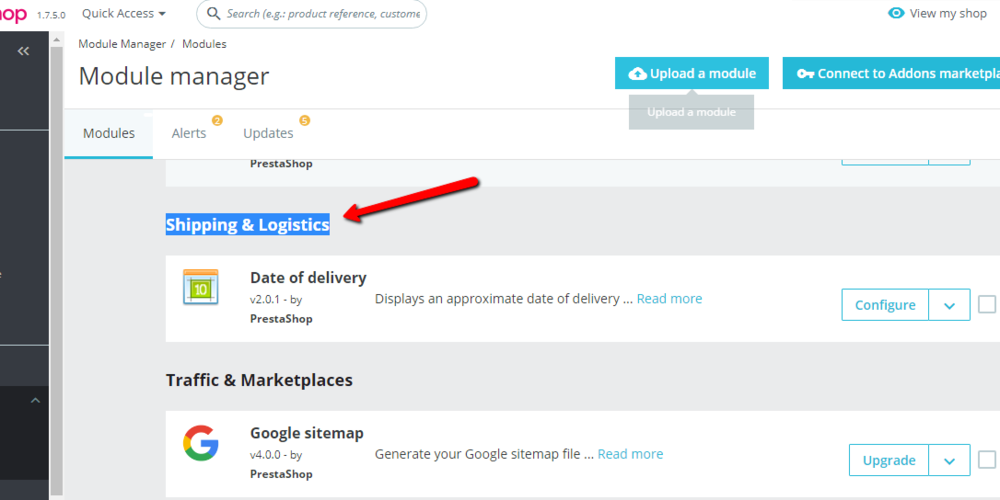This screenshot has width=1000, height=500.
Task: Click Read more for Google sitemap
Action: tap(630, 454)
